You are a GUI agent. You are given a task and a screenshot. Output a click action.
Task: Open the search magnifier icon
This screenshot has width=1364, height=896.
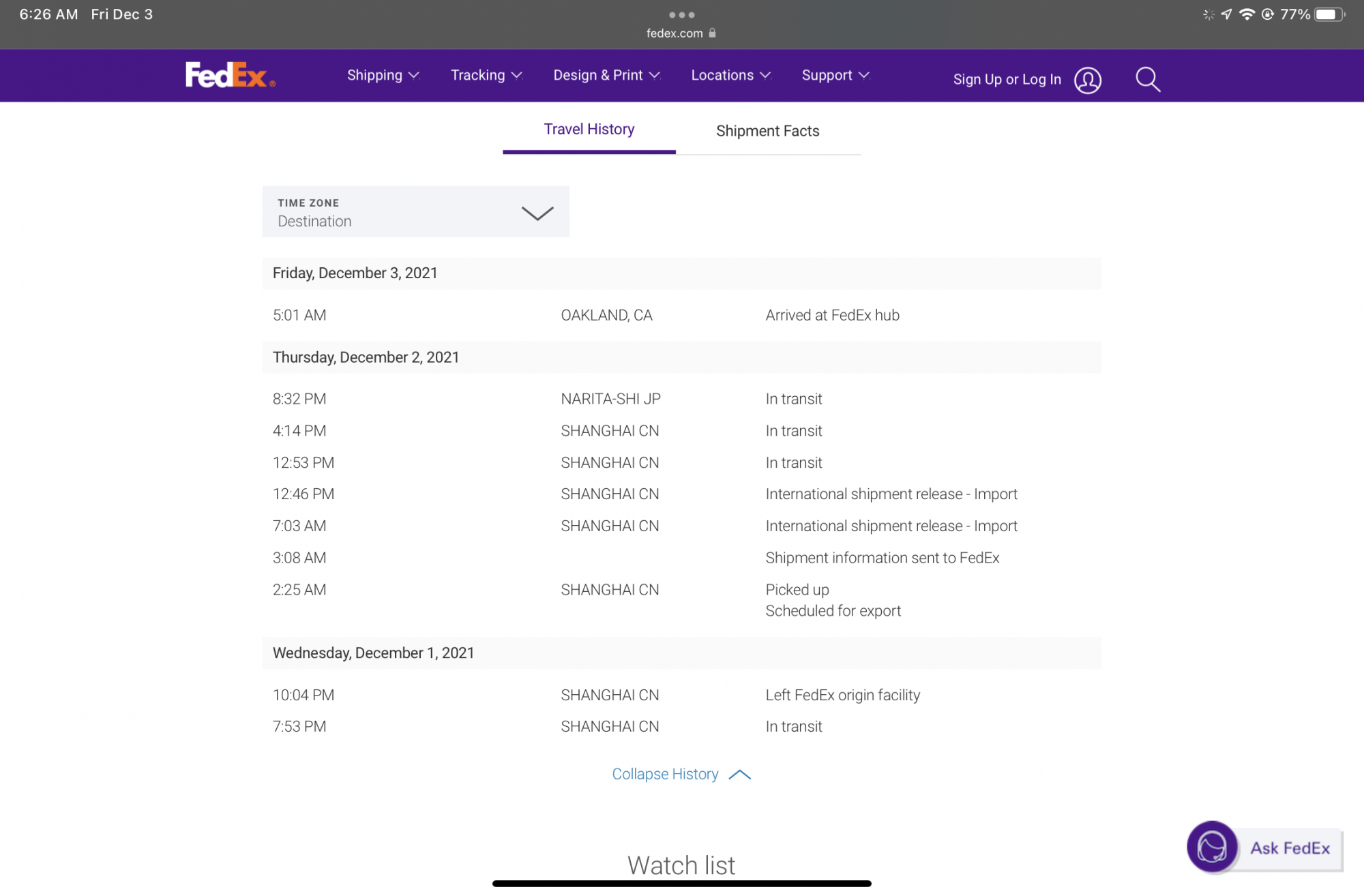(x=1148, y=80)
